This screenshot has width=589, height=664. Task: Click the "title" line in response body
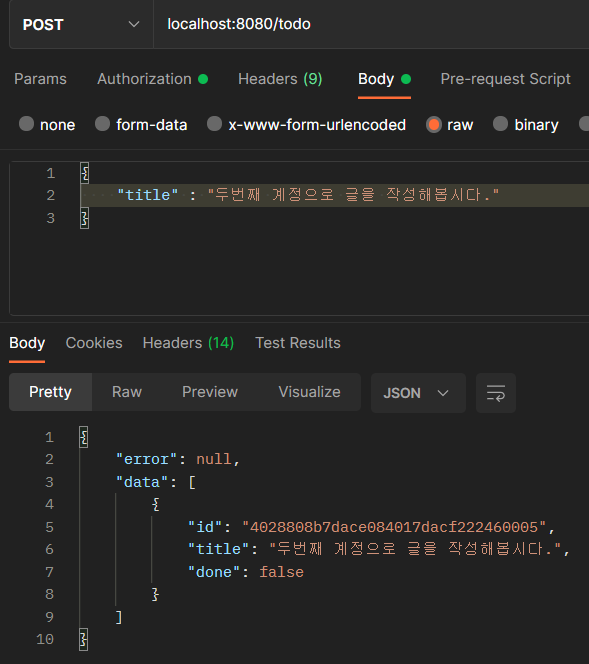pyautogui.click(x=378, y=550)
